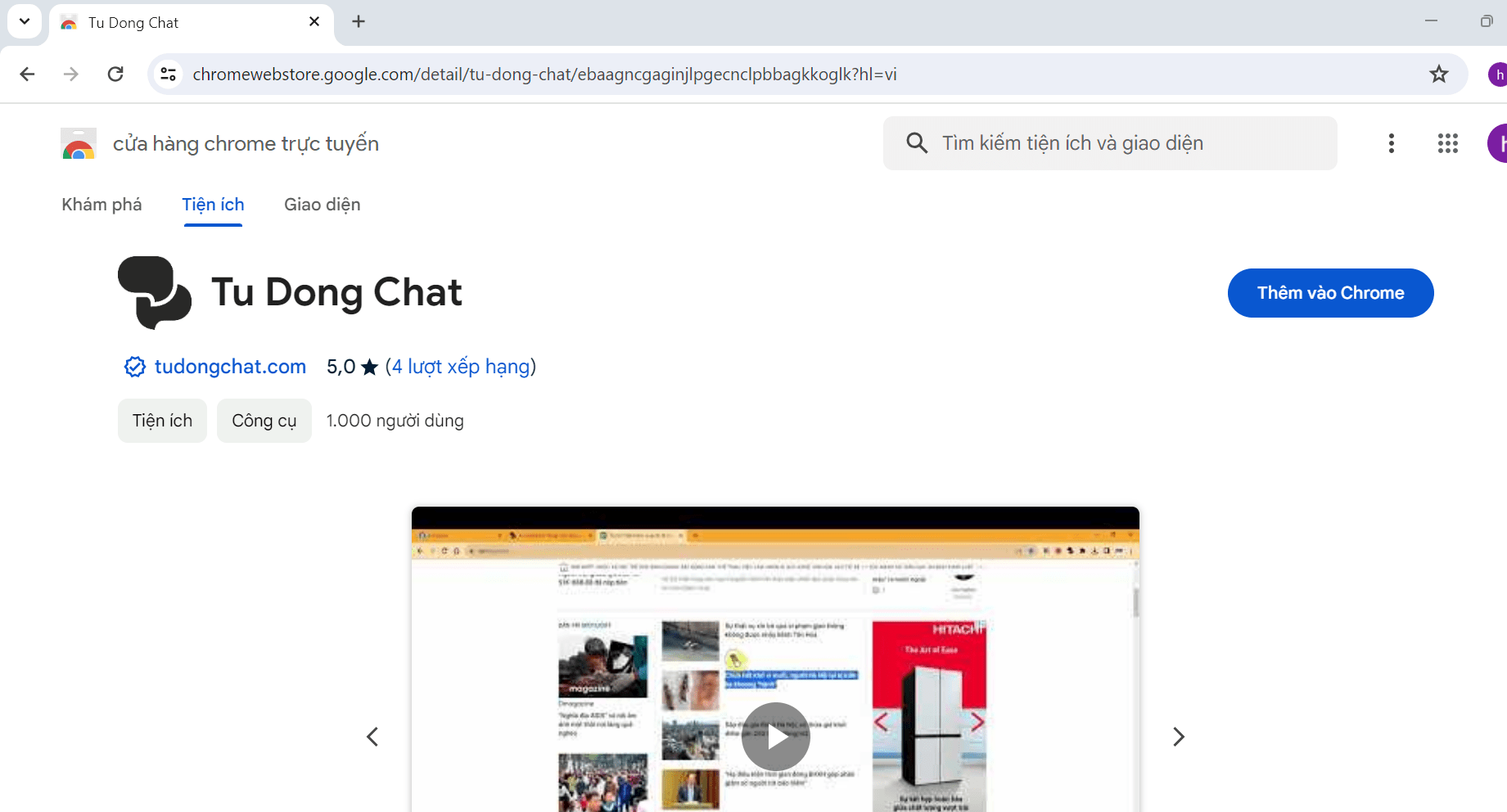Image resolution: width=1507 pixels, height=812 pixels.
Task: Open 'cửa hàng chrome trực tuyến' home link
Action: coord(246,143)
